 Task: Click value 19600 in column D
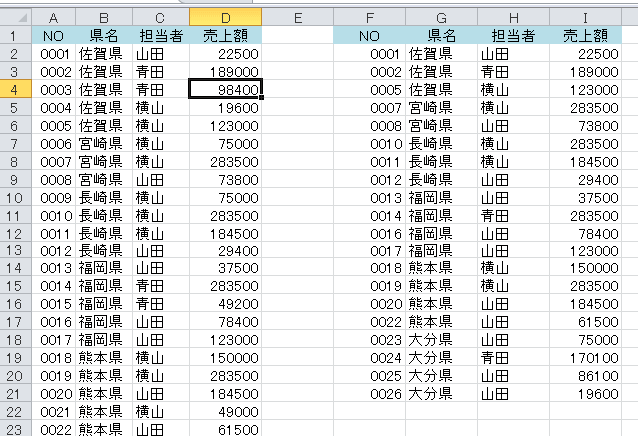click(x=225, y=108)
